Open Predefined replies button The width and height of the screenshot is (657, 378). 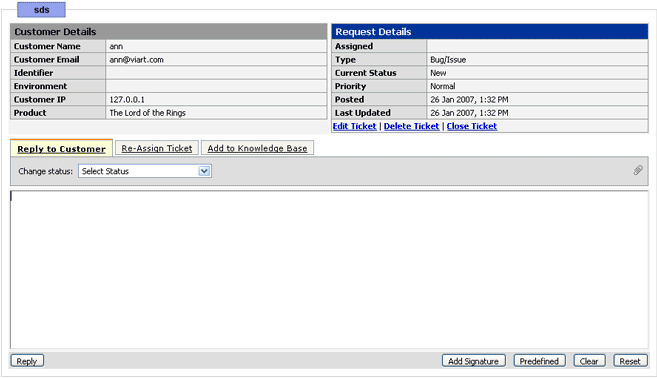(539, 361)
